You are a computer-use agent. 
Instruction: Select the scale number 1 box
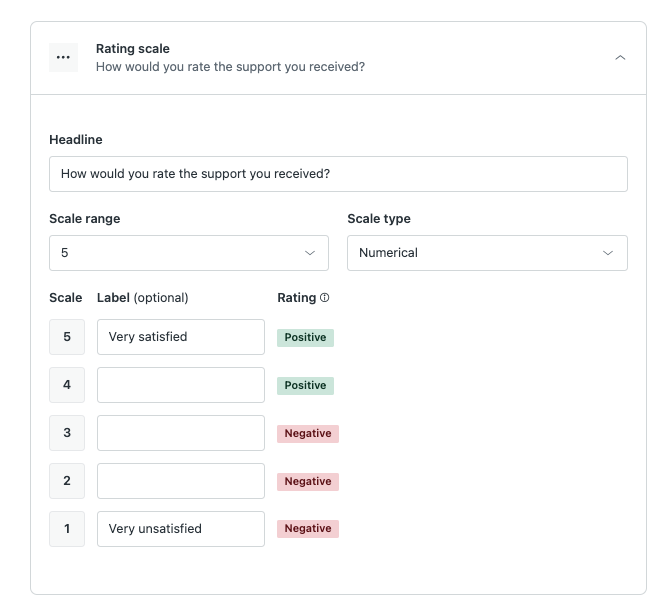click(67, 529)
